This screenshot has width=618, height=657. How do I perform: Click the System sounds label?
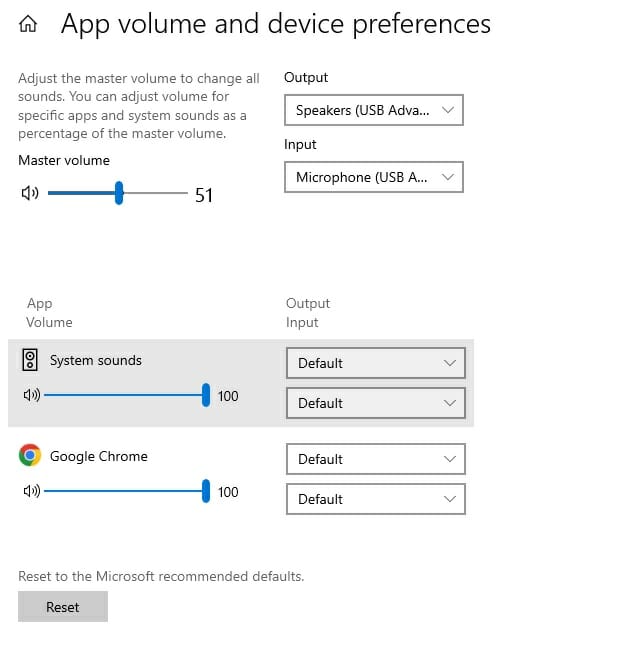(96, 360)
